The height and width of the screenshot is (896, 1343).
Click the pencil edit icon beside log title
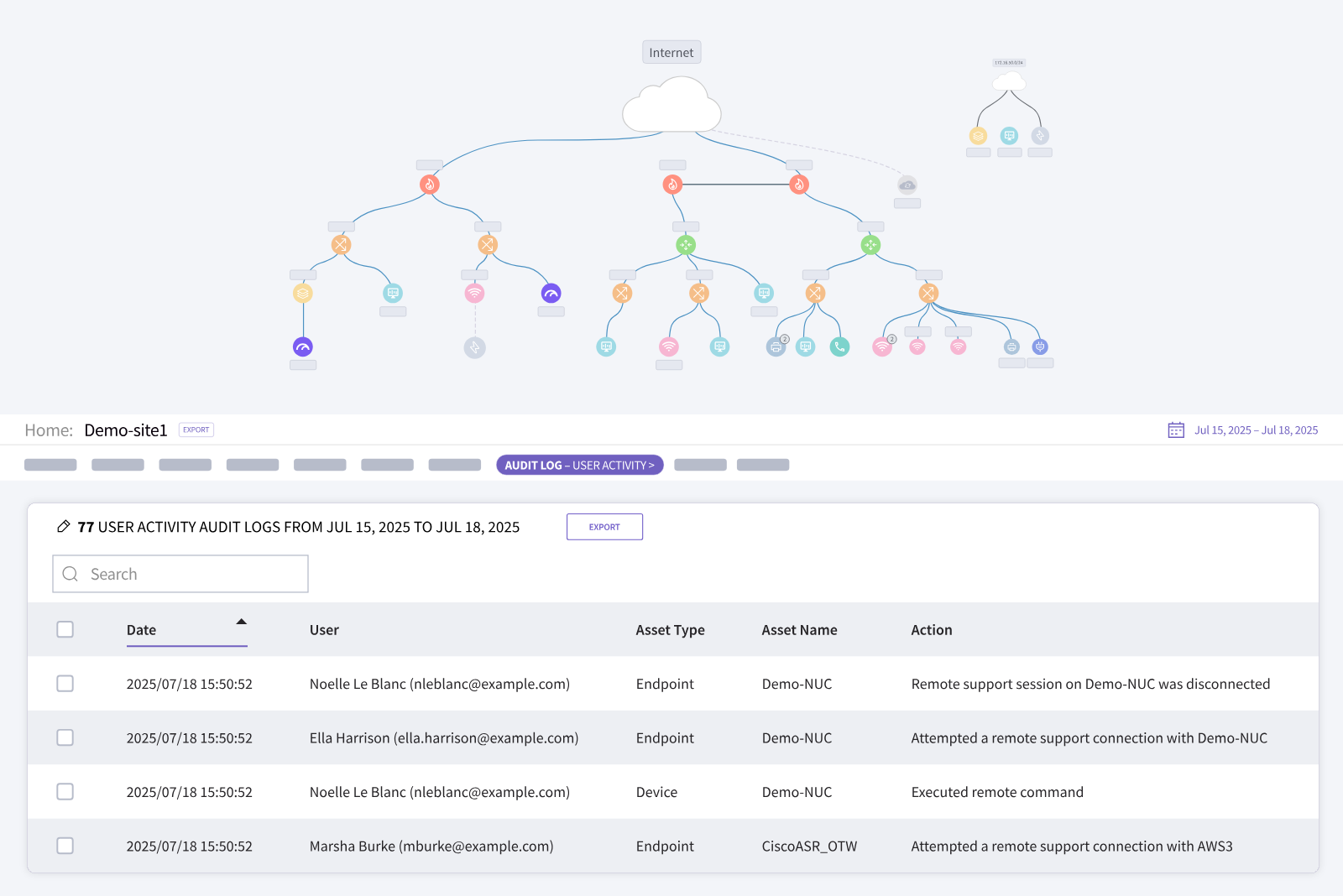tap(63, 527)
